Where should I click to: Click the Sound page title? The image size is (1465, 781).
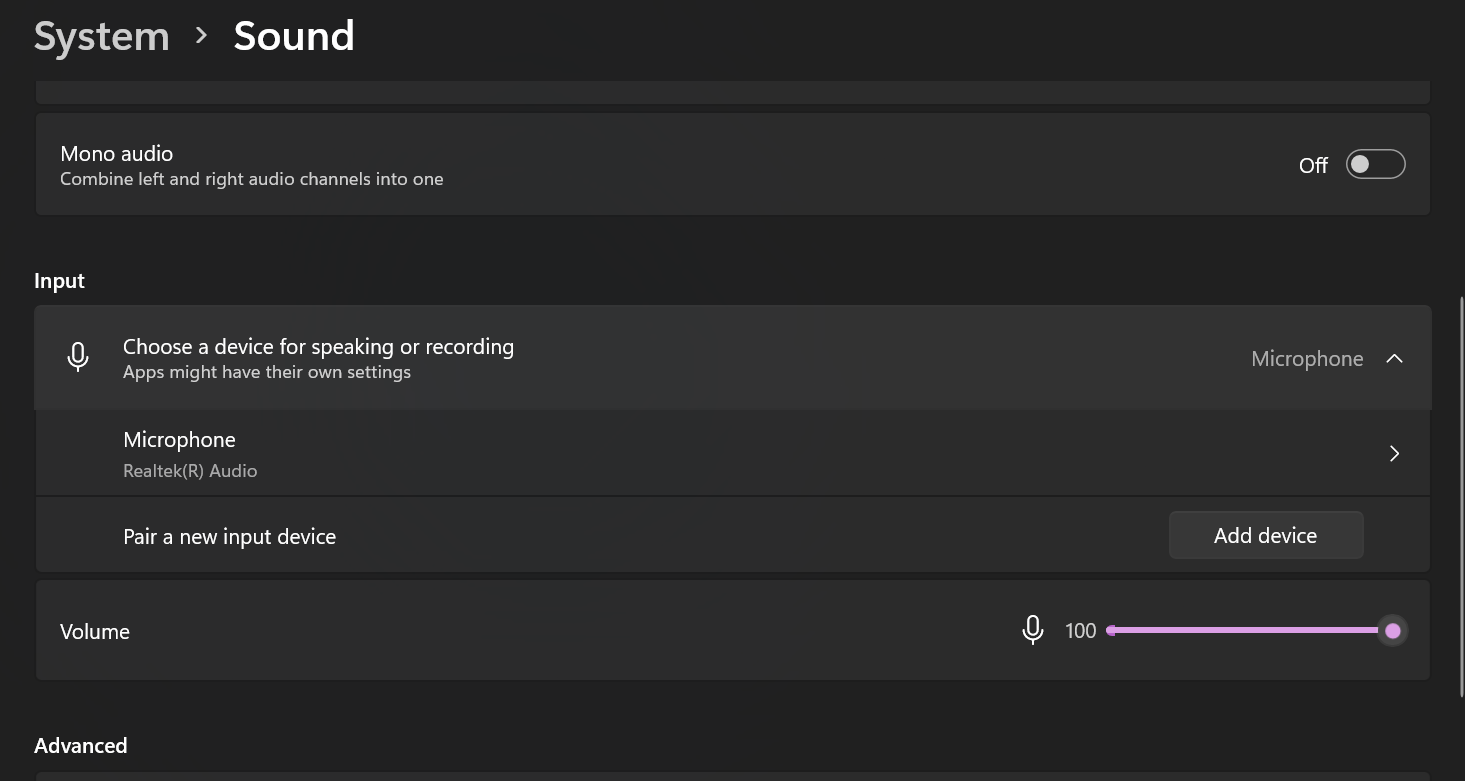tap(294, 36)
